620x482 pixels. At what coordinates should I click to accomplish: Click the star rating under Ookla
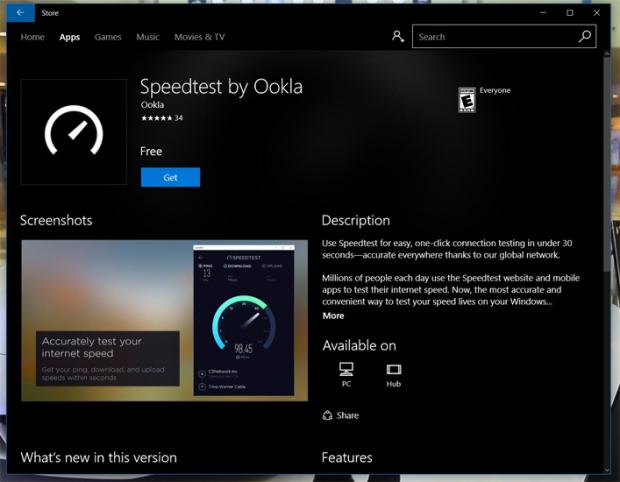[155, 118]
